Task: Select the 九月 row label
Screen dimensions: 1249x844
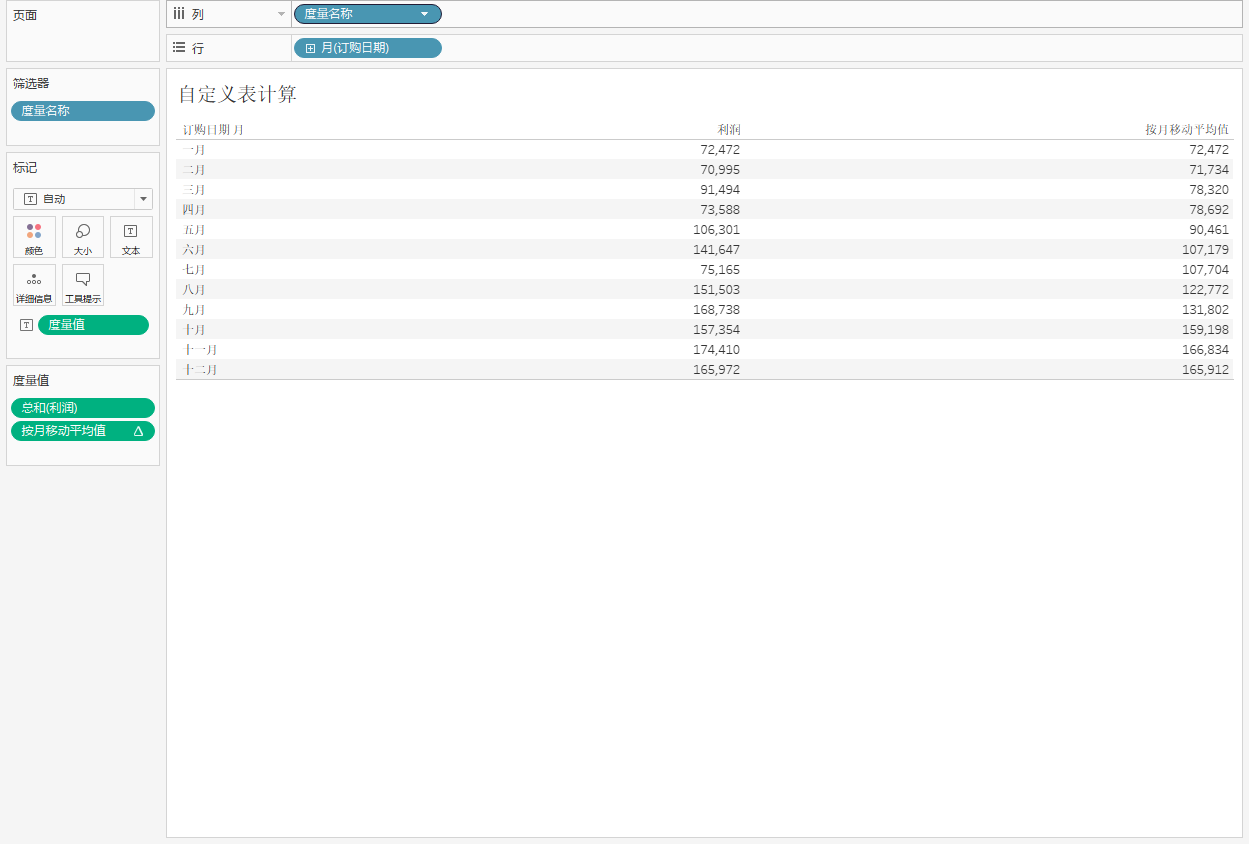Action: pyautogui.click(x=194, y=310)
